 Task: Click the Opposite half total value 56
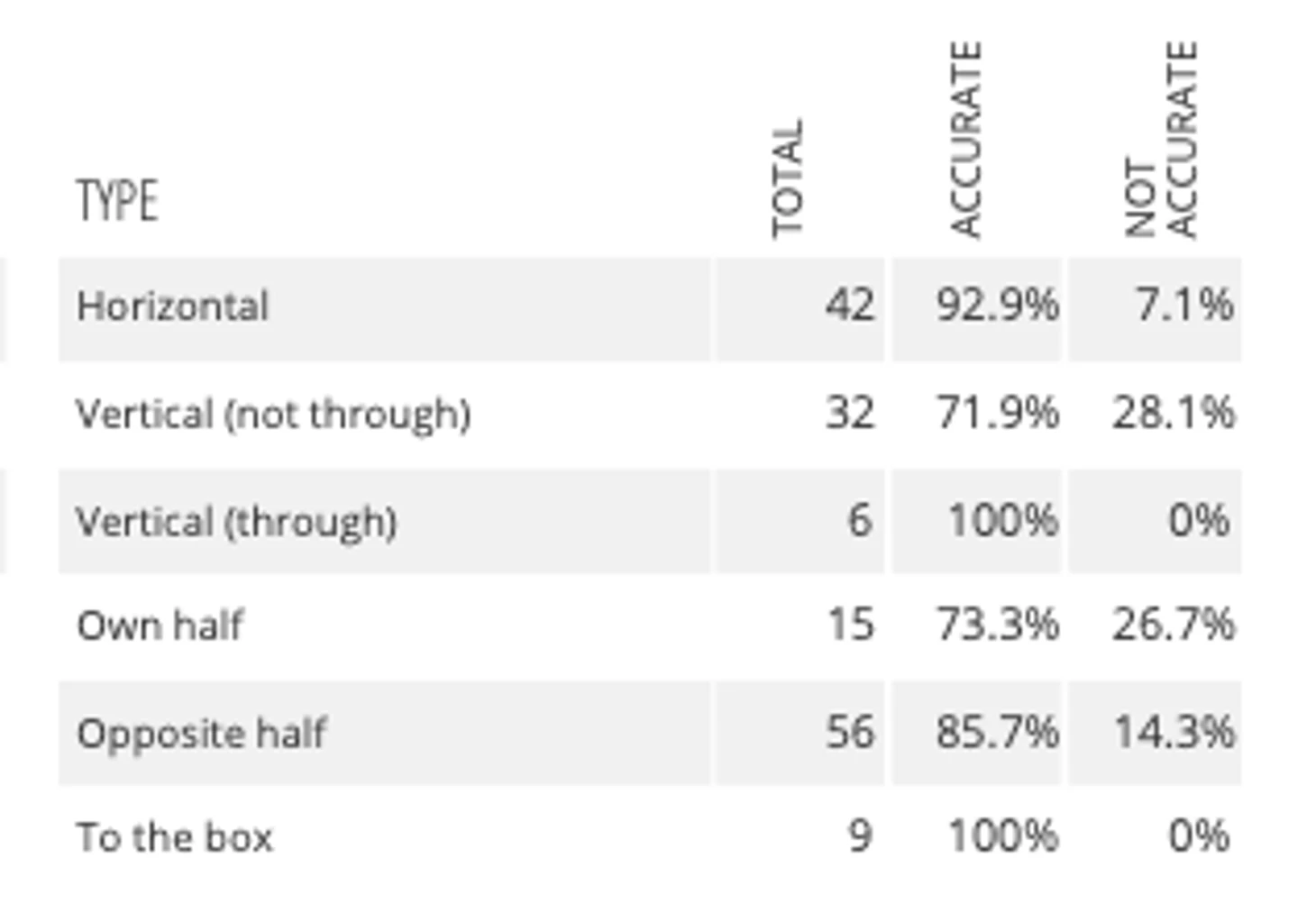(x=849, y=732)
